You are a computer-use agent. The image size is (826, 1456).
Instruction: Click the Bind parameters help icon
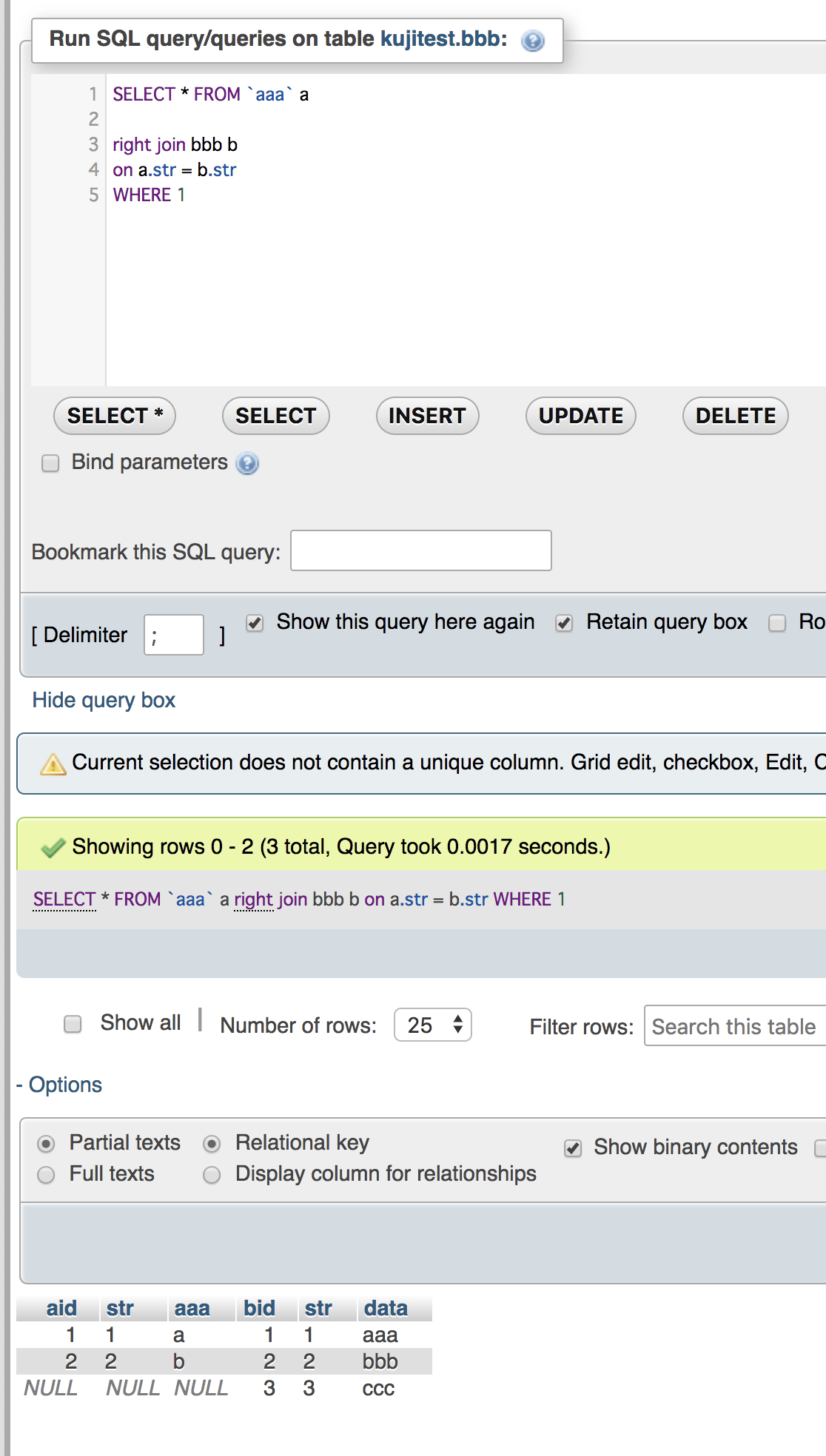(x=247, y=464)
